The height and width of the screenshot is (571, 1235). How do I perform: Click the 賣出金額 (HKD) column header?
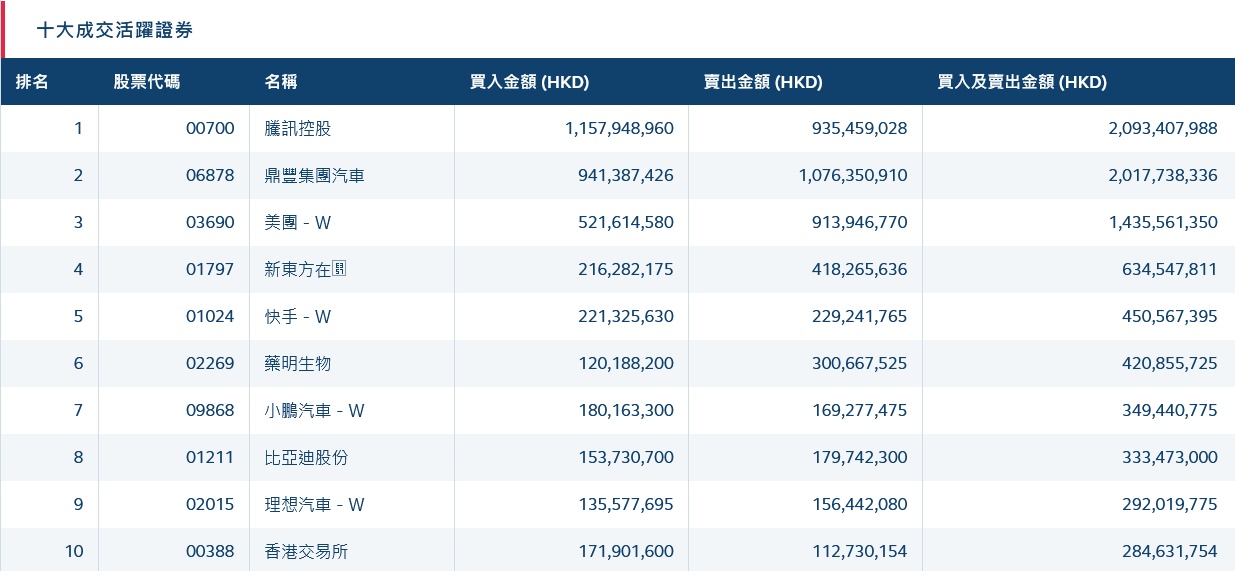(763, 82)
